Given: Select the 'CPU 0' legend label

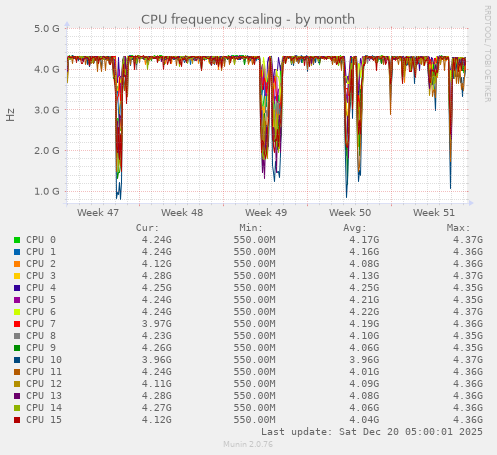Looking at the screenshot, I should coord(41,240).
